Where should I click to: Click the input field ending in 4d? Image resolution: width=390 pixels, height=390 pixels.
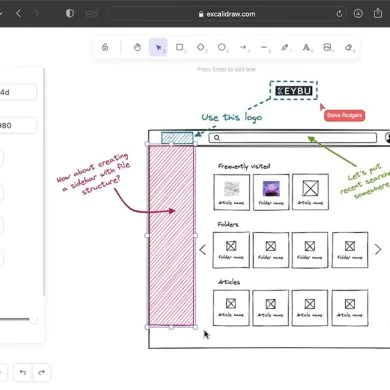pyautogui.click(x=17, y=92)
